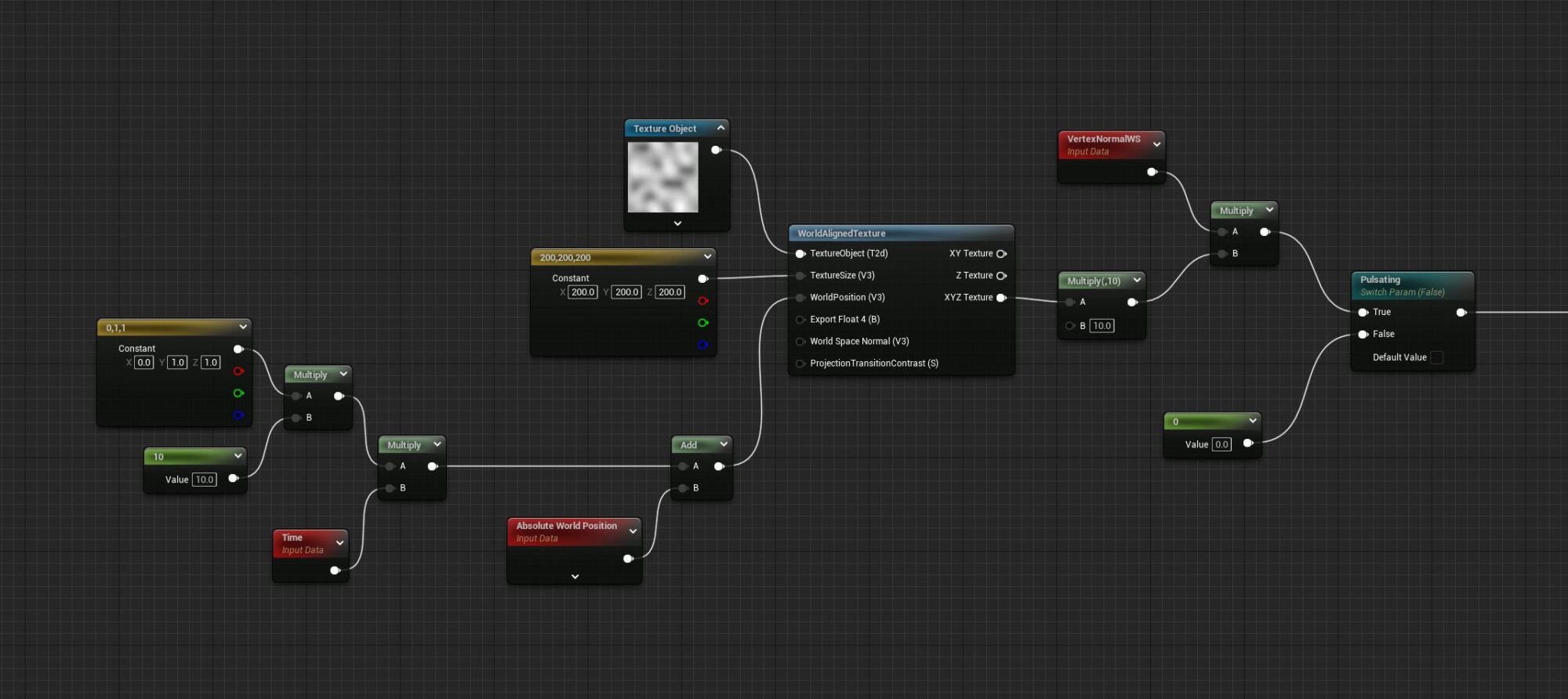Click the Texture Object noise thumbnail
This screenshot has height=699, width=1568.
[x=662, y=177]
